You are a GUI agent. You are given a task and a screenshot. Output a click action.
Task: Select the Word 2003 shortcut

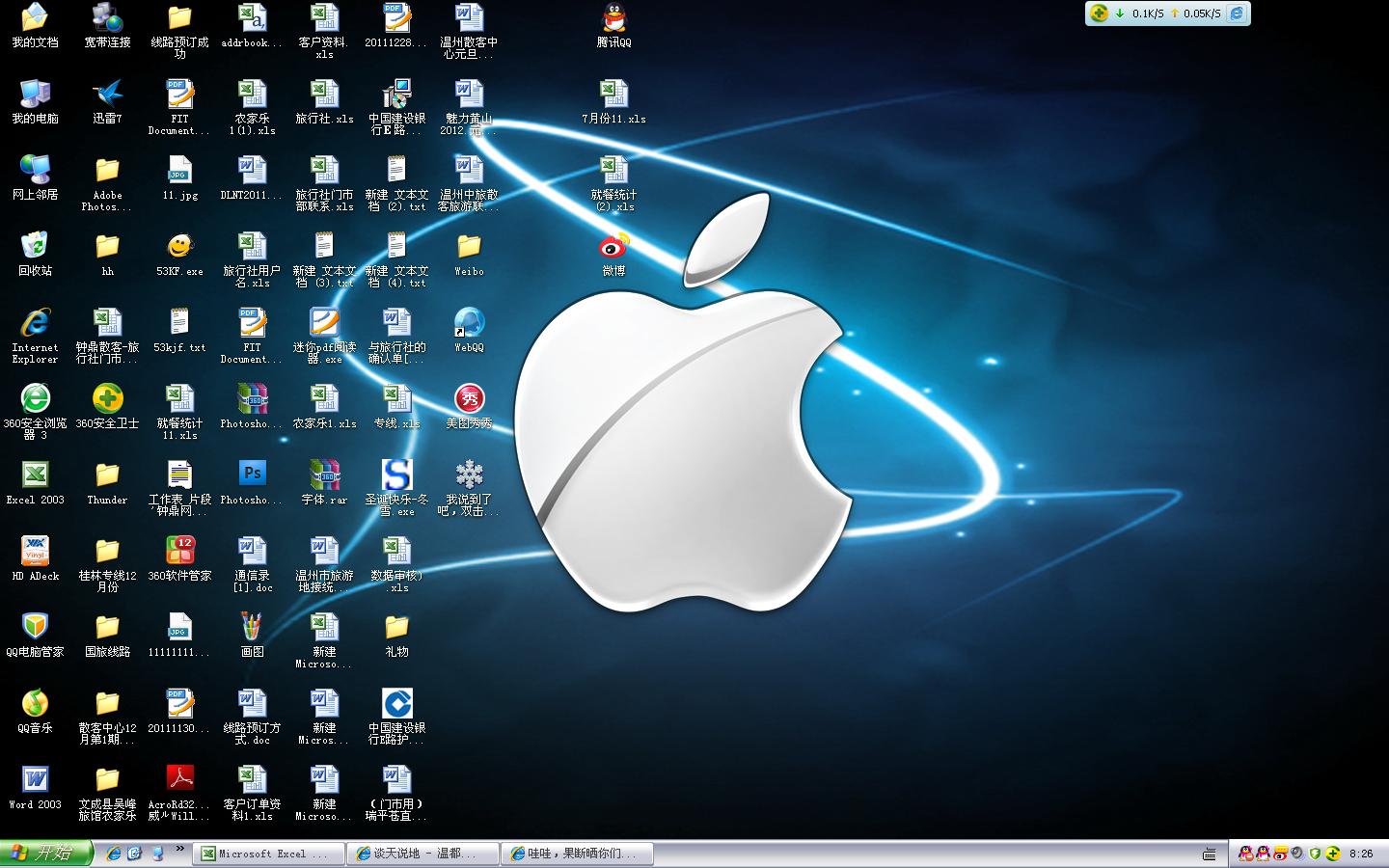[x=35, y=787]
